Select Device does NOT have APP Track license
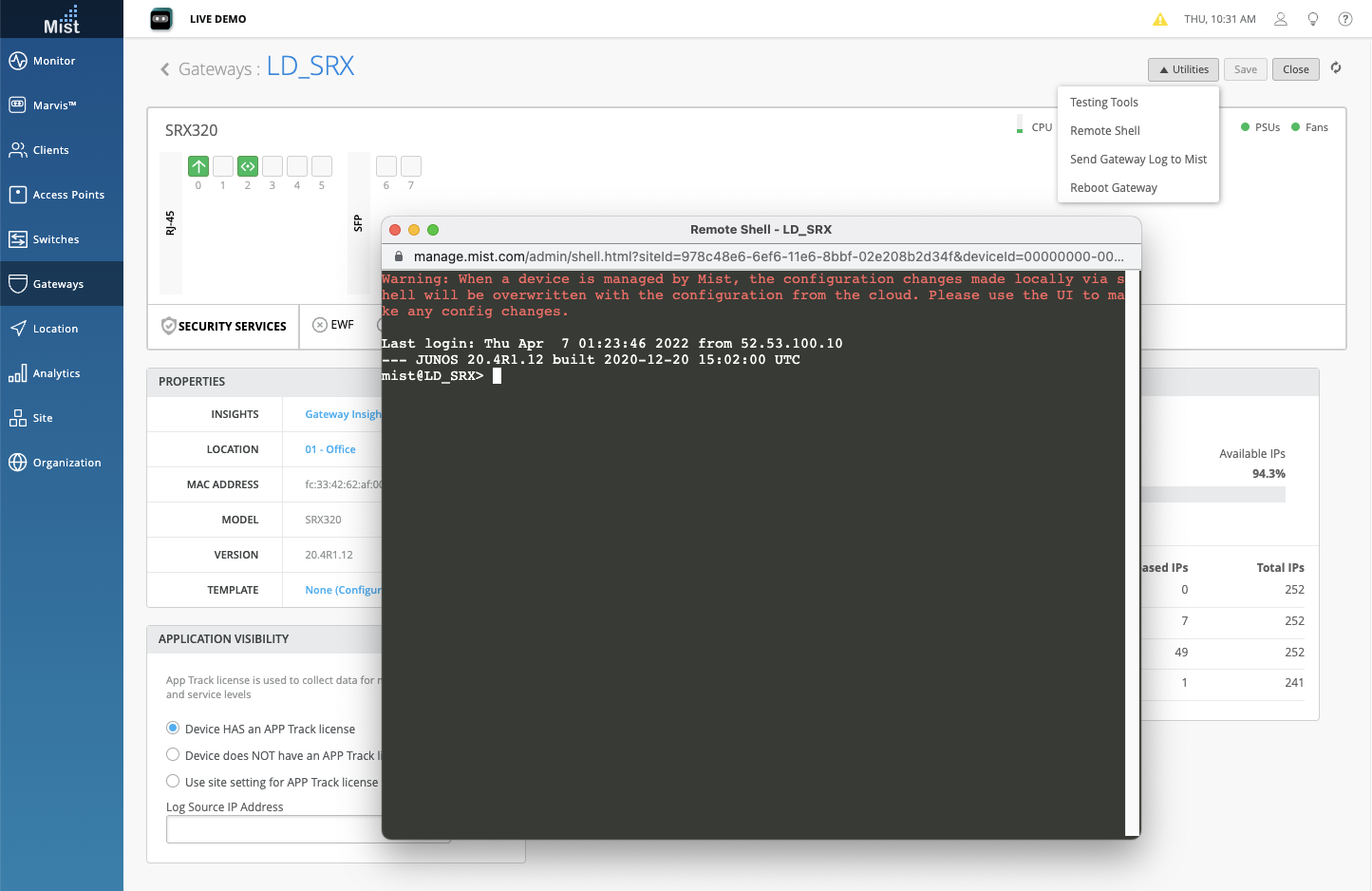This screenshot has width=1372, height=891. 173,755
